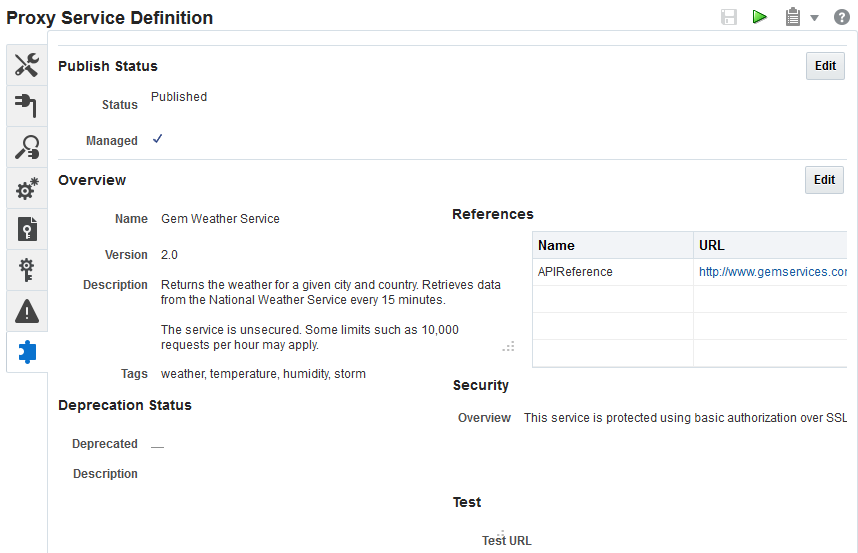Open the General Configuration tools tab
The height and width of the screenshot is (553, 858).
(27, 65)
